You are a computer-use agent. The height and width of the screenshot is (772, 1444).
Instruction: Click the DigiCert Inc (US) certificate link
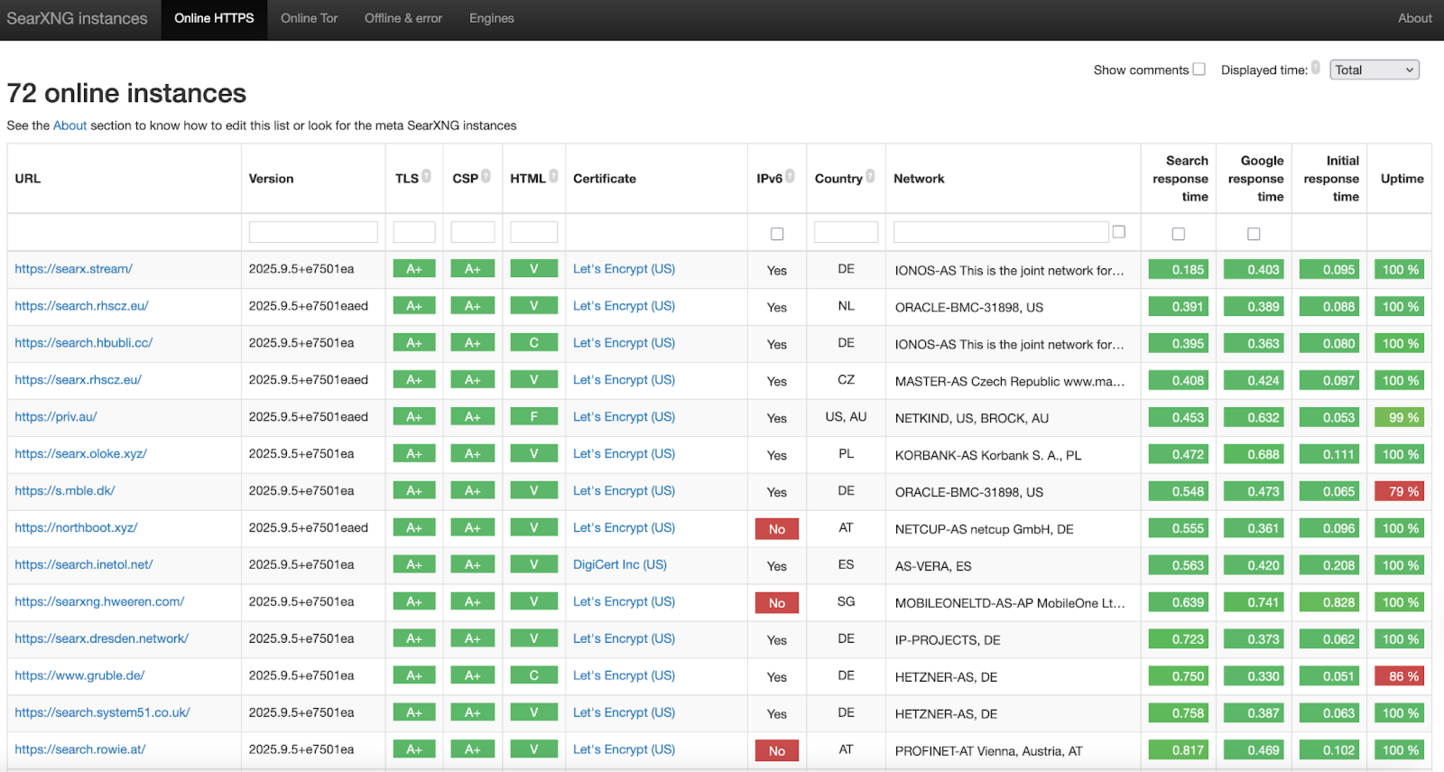[x=620, y=565]
